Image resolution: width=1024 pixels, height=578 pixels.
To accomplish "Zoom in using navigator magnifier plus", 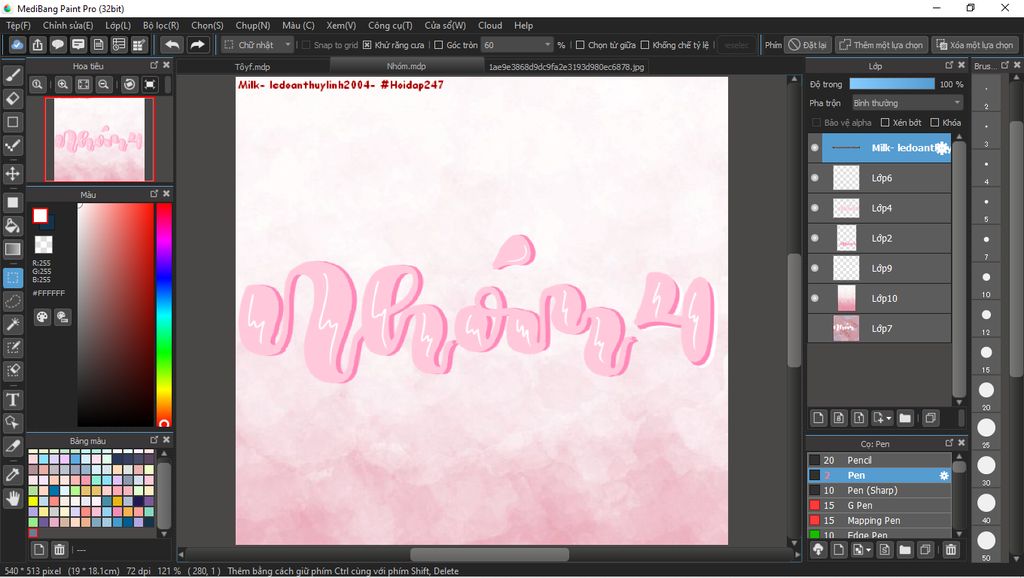I will [63, 84].
